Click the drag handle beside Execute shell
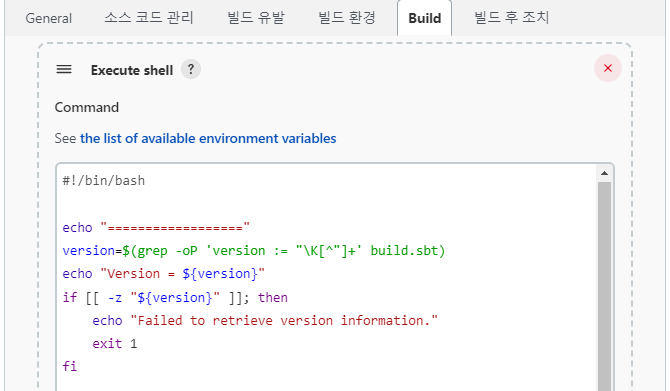670x391 pixels. coord(64,69)
